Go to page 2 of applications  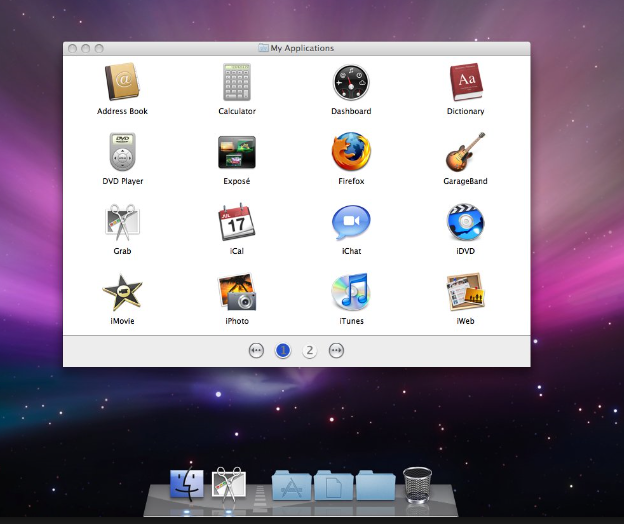pyautogui.click(x=310, y=350)
